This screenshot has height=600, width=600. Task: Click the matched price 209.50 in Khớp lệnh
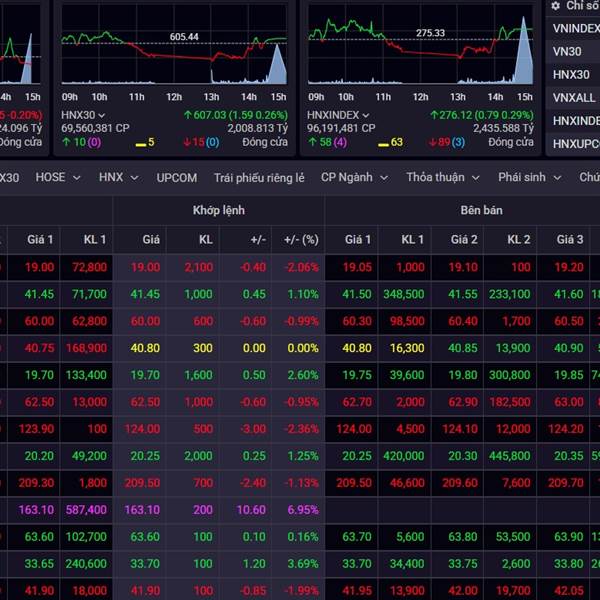click(142, 483)
